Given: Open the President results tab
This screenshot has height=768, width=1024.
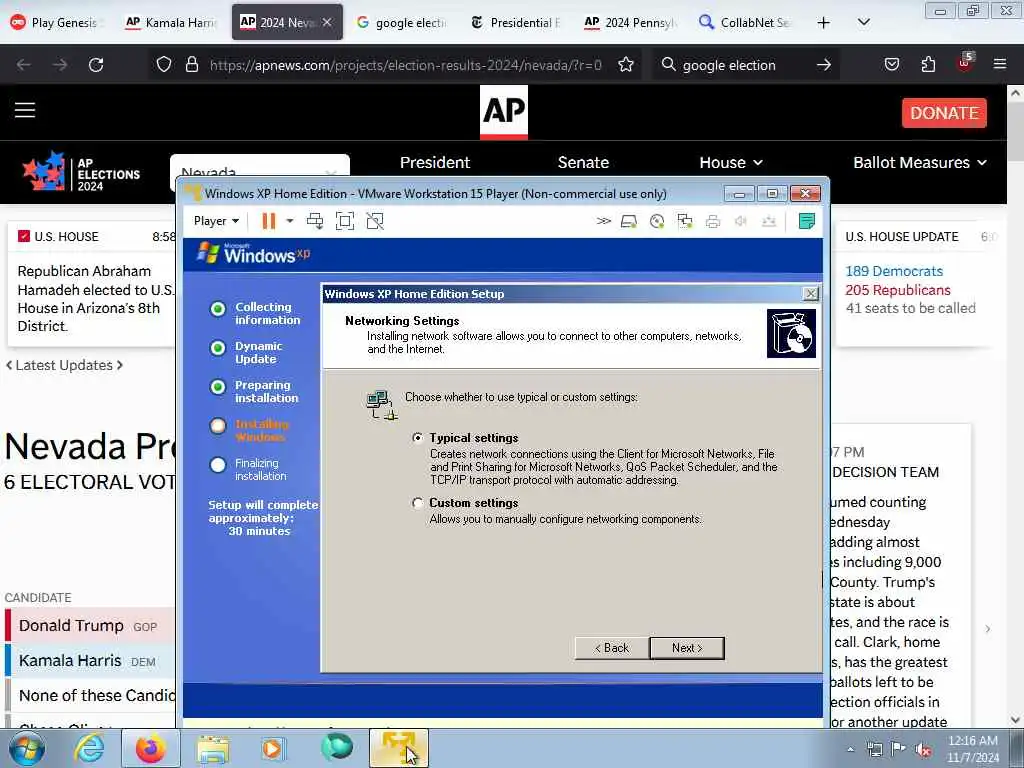Looking at the screenshot, I should pos(435,163).
